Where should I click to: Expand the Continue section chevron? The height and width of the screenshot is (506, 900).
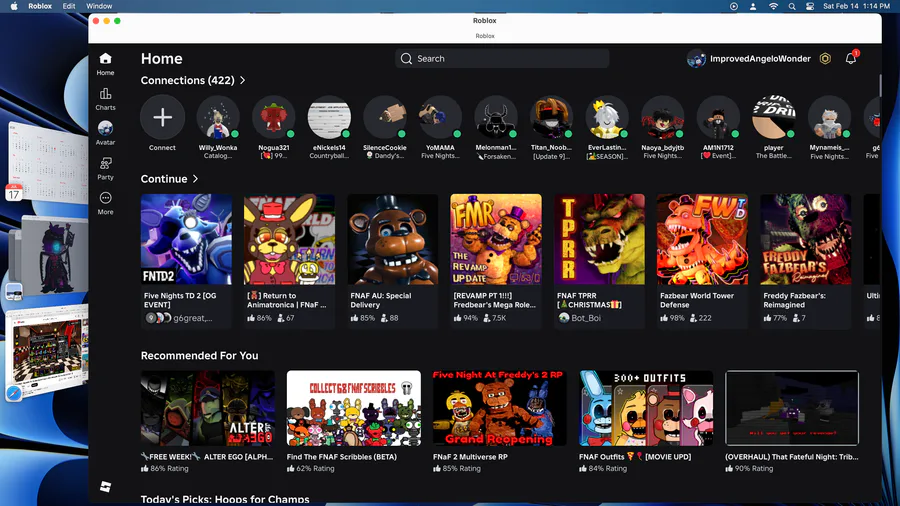pyautogui.click(x=196, y=179)
